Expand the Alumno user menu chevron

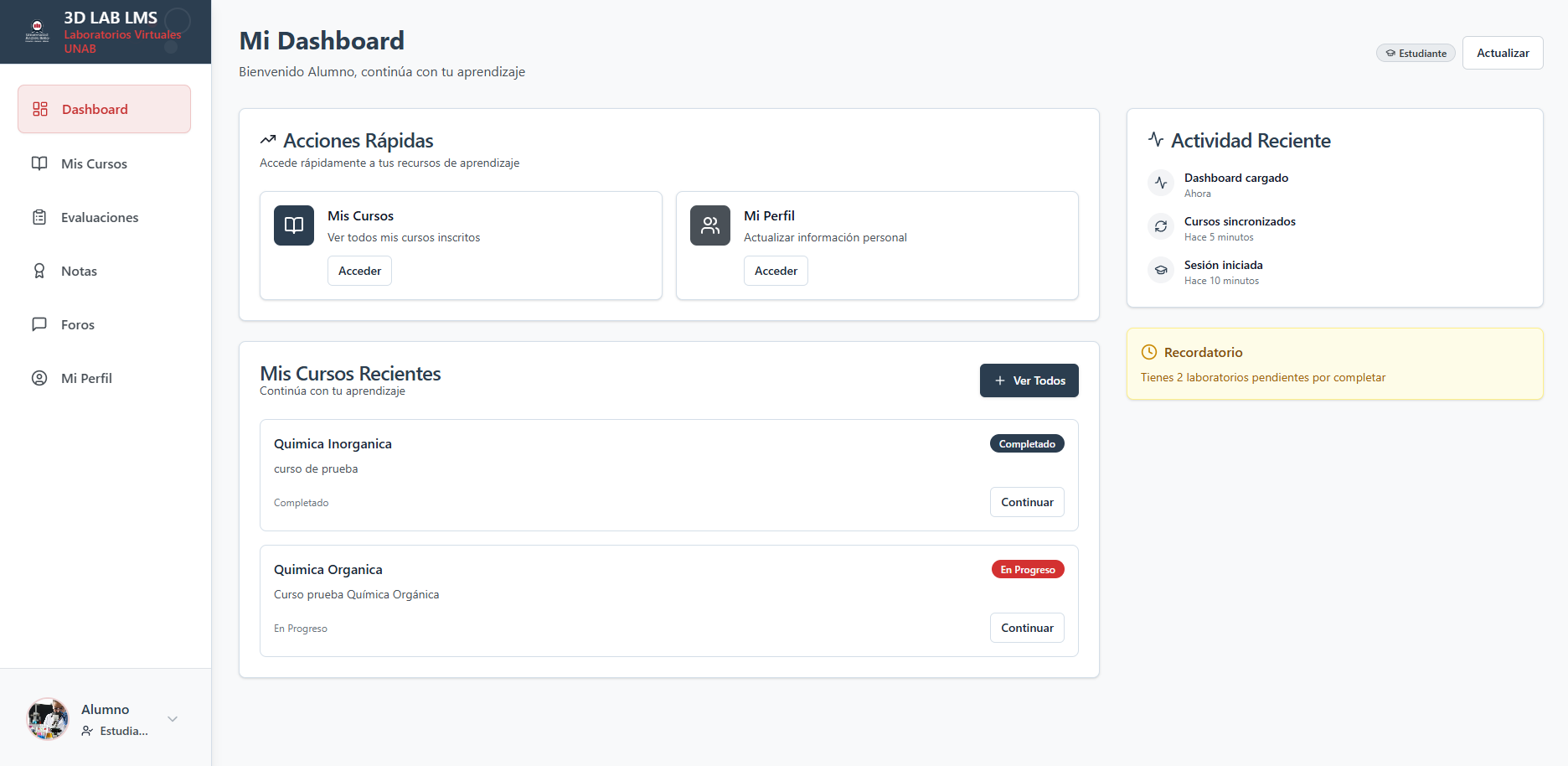pyautogui.click(x=173, y=719)
